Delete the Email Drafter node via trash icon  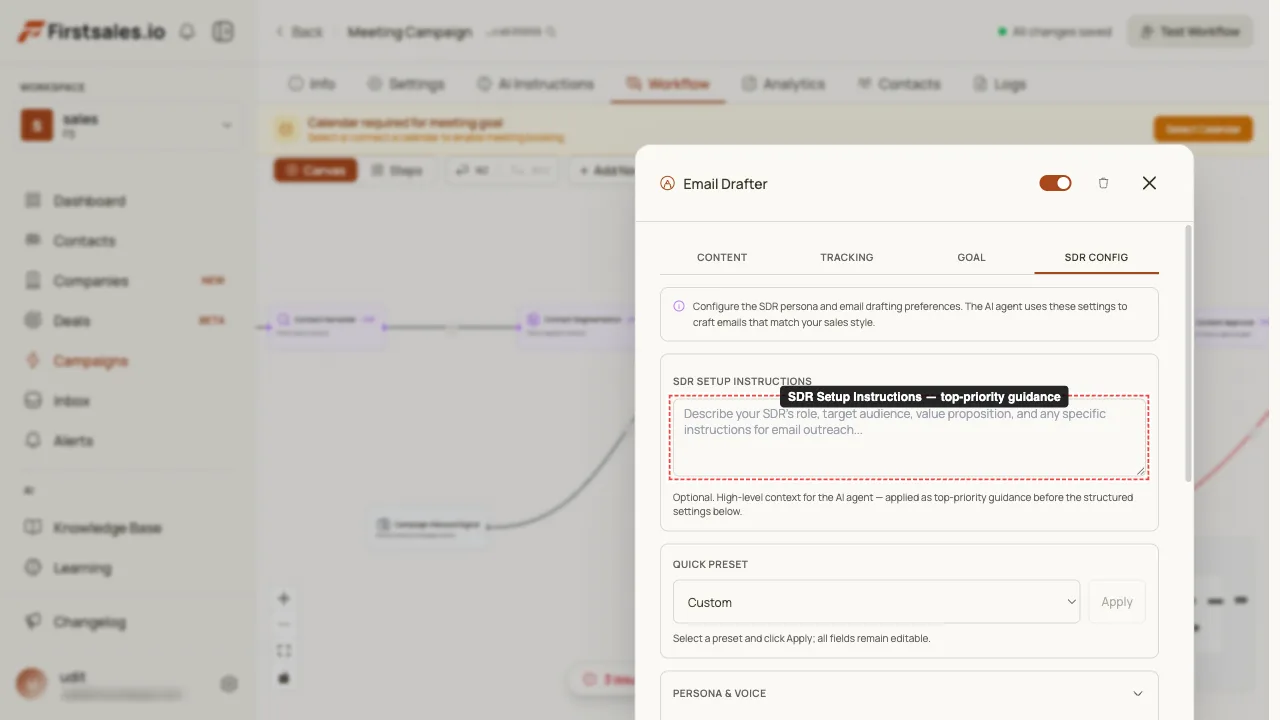pyautogui.click(x=1103, y=183)
